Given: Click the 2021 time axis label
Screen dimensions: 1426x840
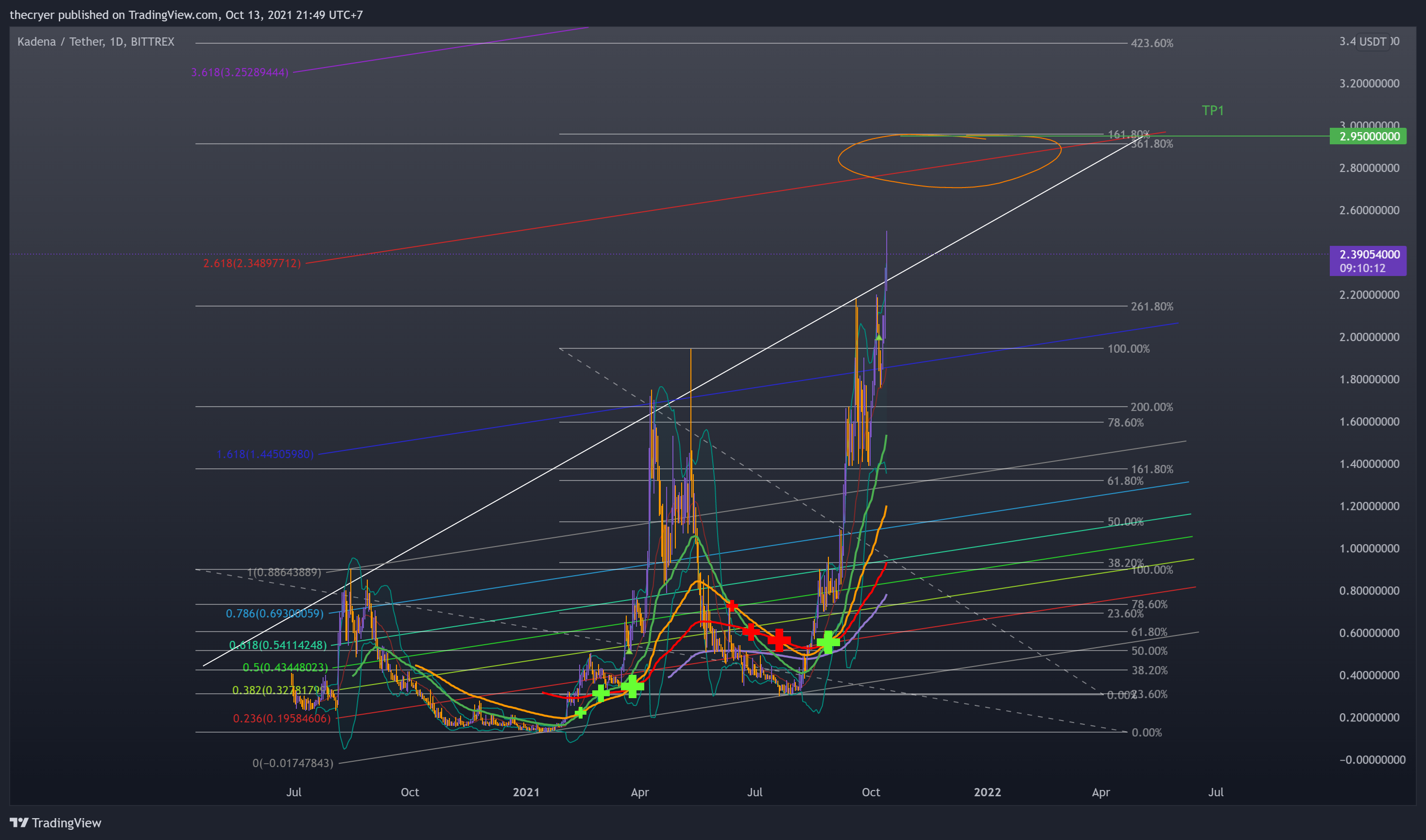Looking at the screenshot, I should (x=526, y=792).
